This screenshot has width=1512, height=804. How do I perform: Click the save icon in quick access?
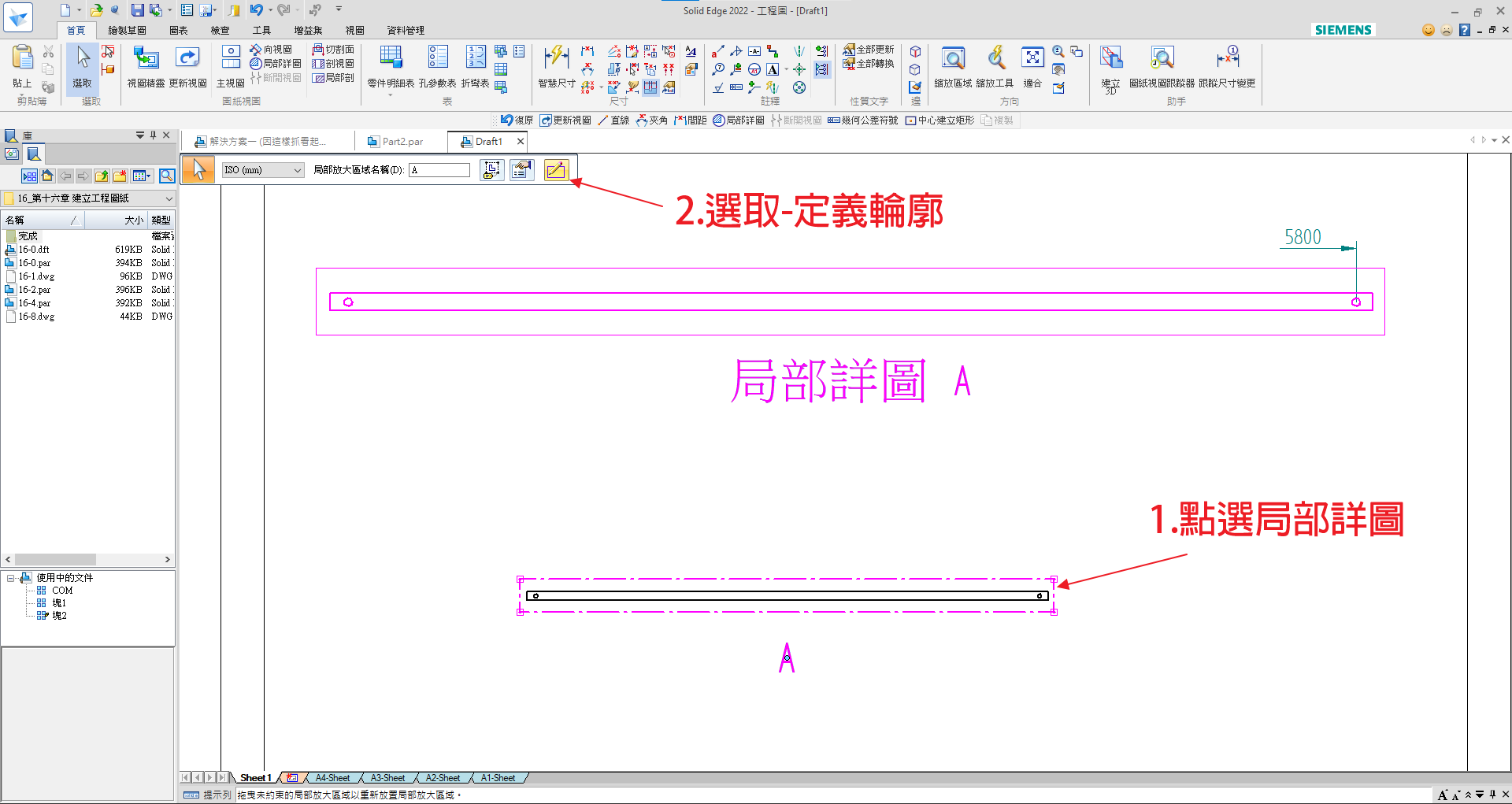click(x=137, y=10)
